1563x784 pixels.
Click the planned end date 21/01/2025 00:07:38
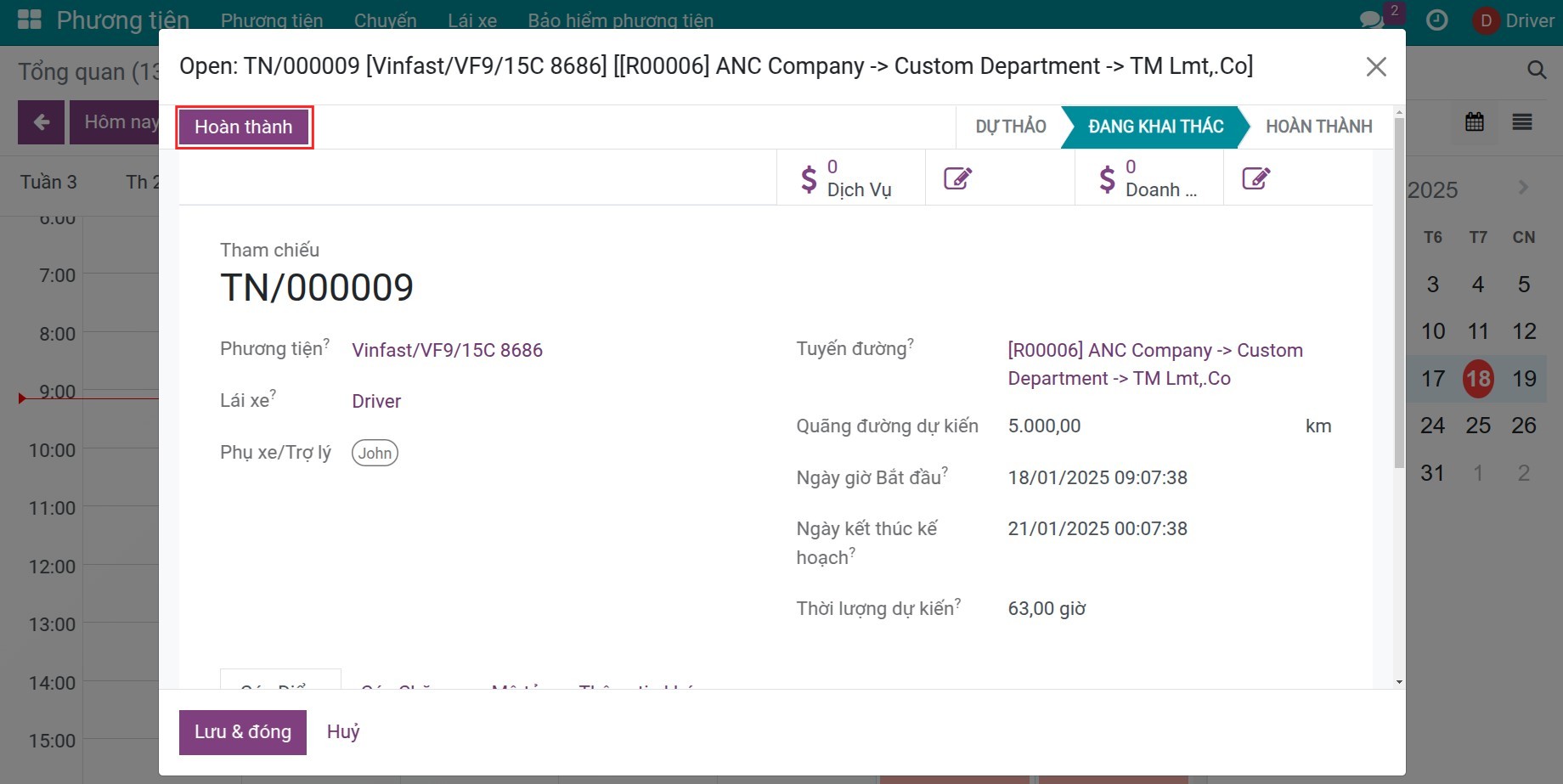click(1097, 528)
